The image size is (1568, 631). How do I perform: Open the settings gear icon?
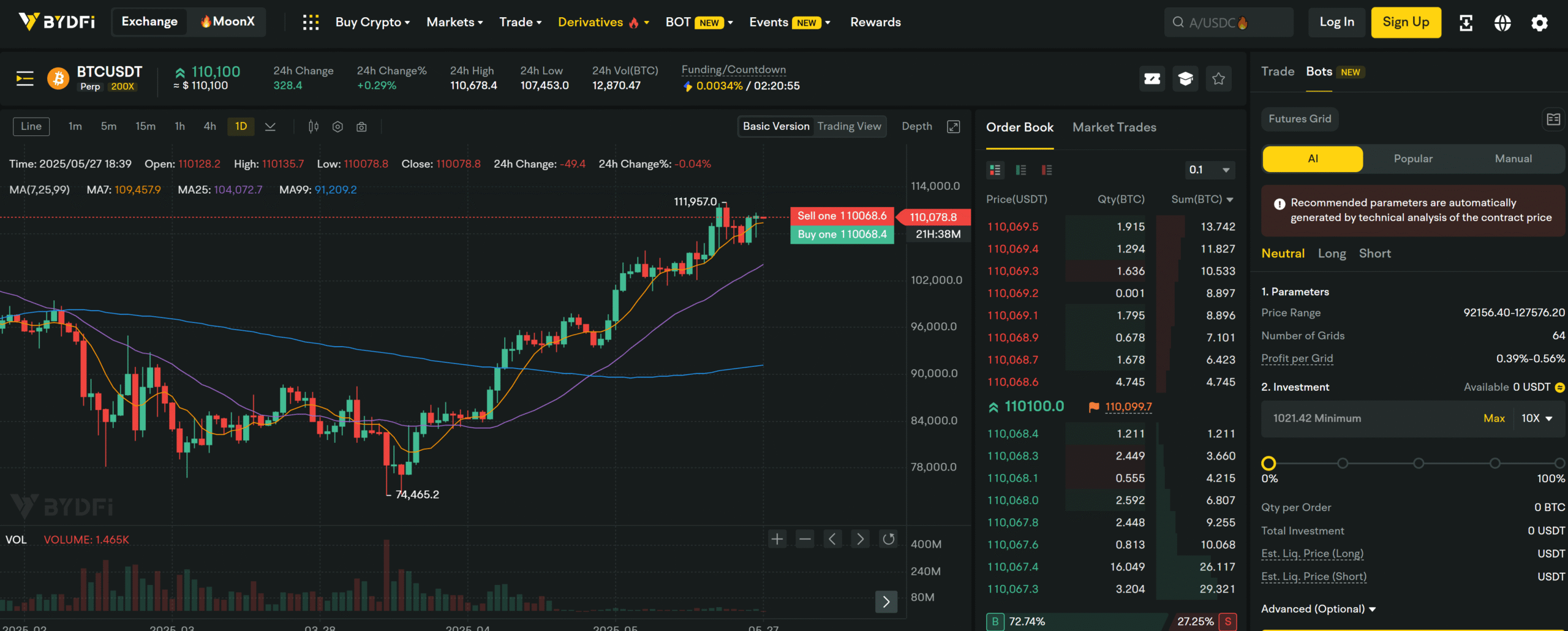(x=1539, y=23)
